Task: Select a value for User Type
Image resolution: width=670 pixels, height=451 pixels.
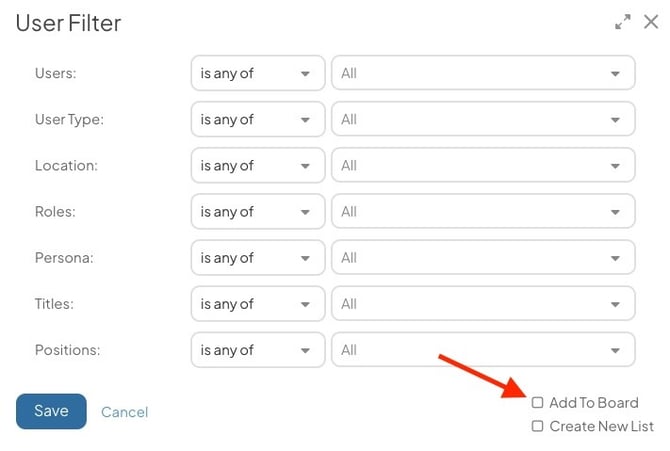Action: [x=483, y=119]
